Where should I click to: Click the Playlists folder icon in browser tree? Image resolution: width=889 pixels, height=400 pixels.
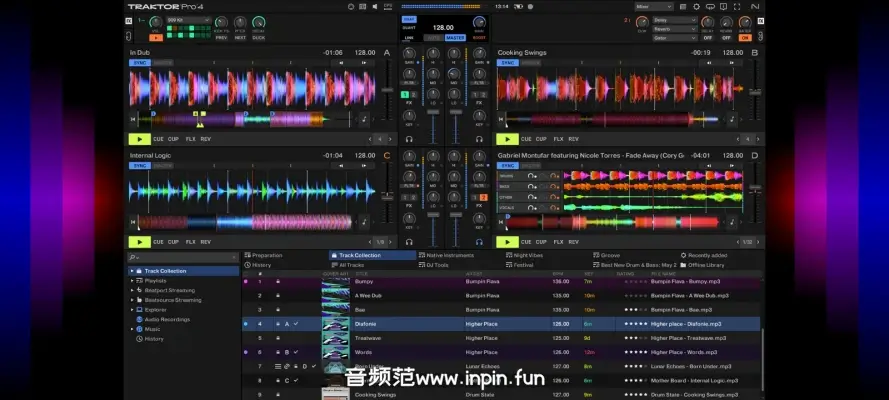click(140, 281)
